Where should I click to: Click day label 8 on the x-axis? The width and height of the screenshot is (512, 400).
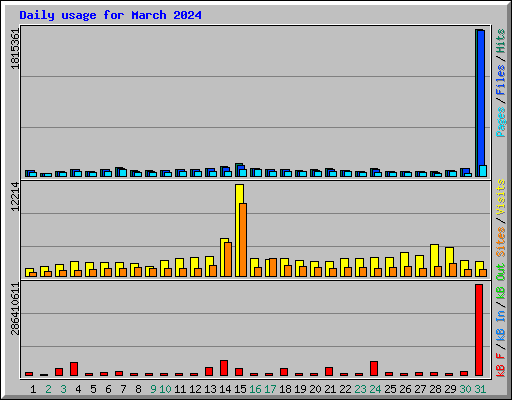pos(138,389)
